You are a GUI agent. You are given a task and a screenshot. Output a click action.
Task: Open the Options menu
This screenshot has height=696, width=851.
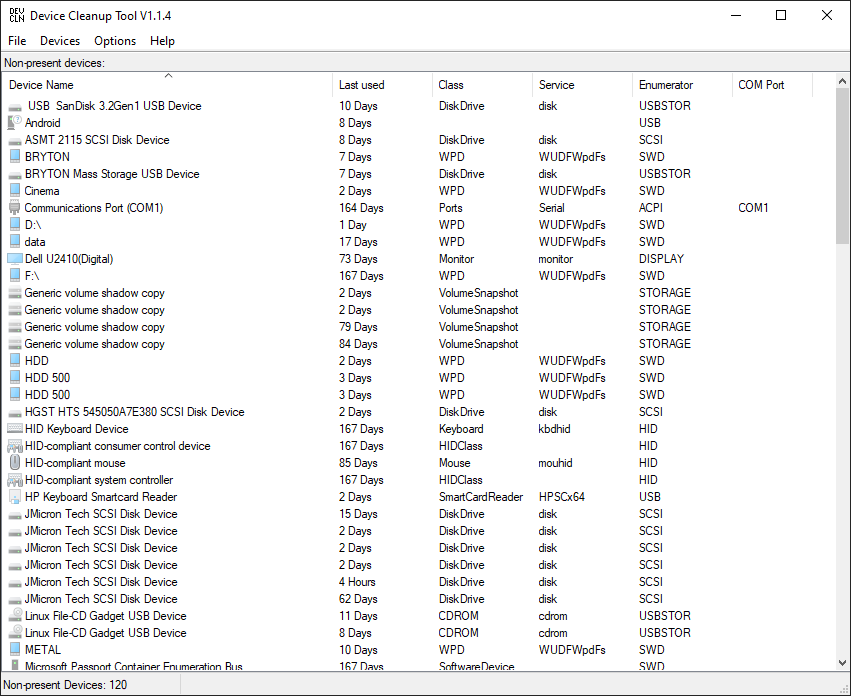pos(115,41)
